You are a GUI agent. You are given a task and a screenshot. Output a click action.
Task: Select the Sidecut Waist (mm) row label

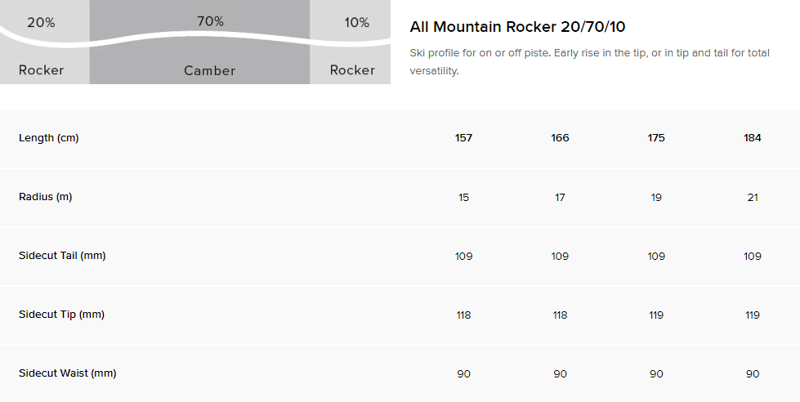tap(67, 373)
